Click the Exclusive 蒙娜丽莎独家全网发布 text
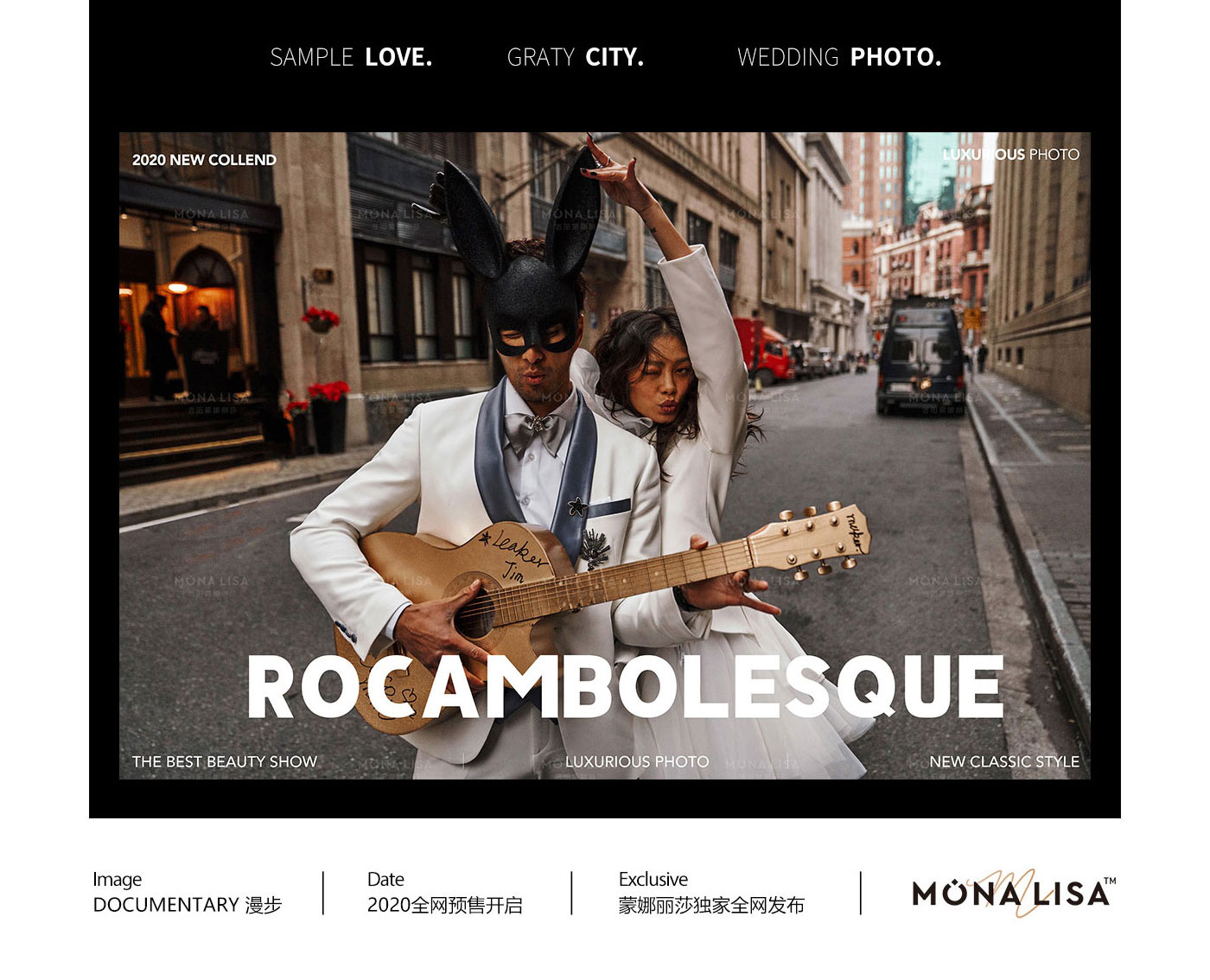1210x980 pixels. point(711,893)
